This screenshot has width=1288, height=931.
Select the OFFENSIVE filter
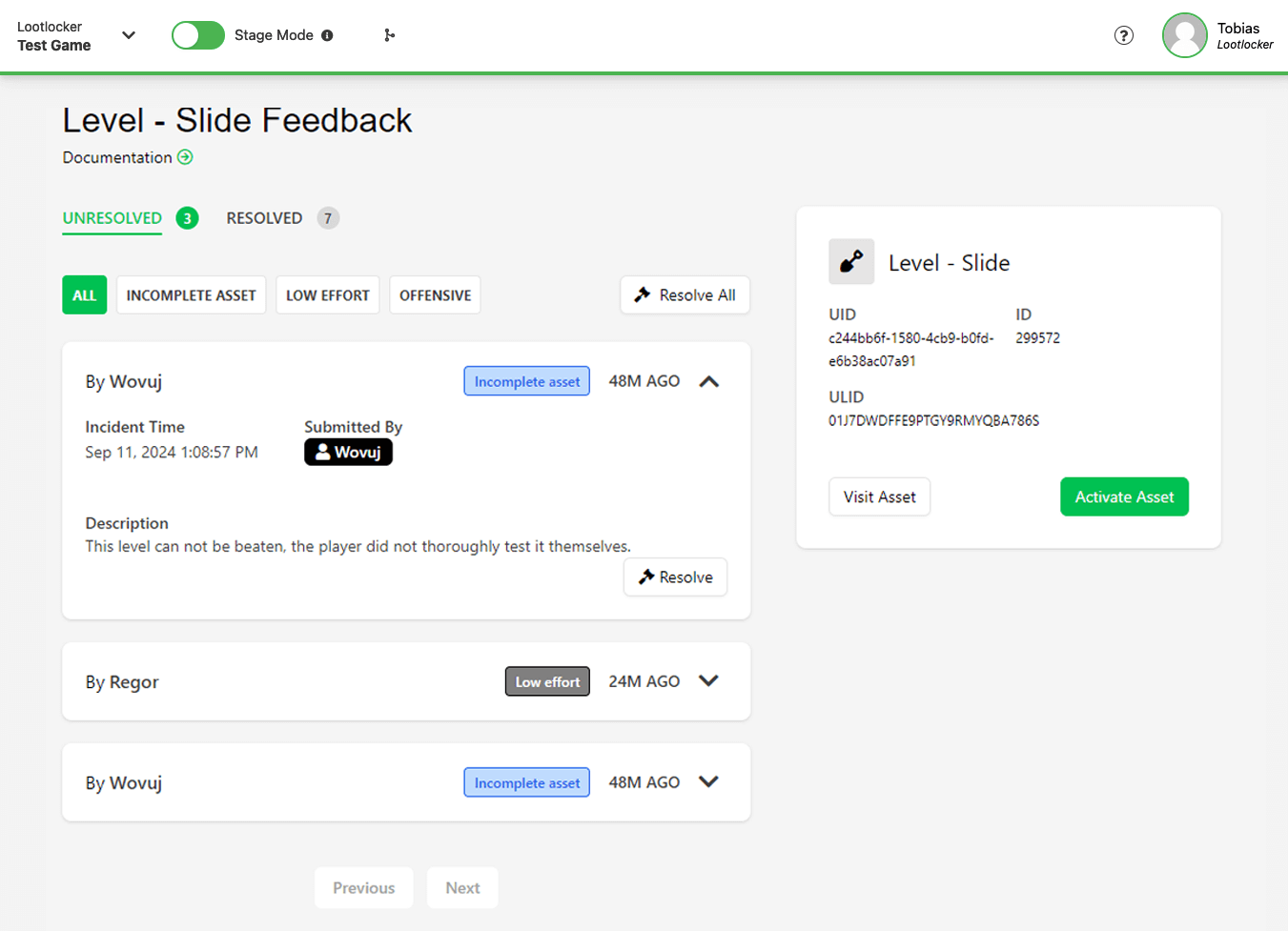pyautogui.click(x=435, y=294)
